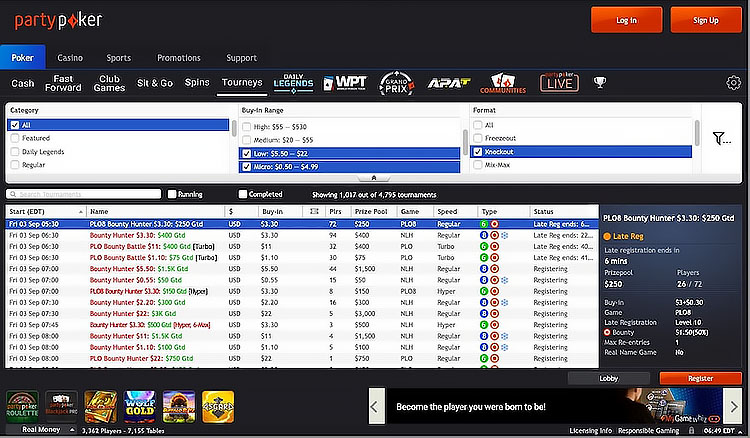750x438 pixels.
Task: Click the Format list scrollbar
Action: (697, 133)
